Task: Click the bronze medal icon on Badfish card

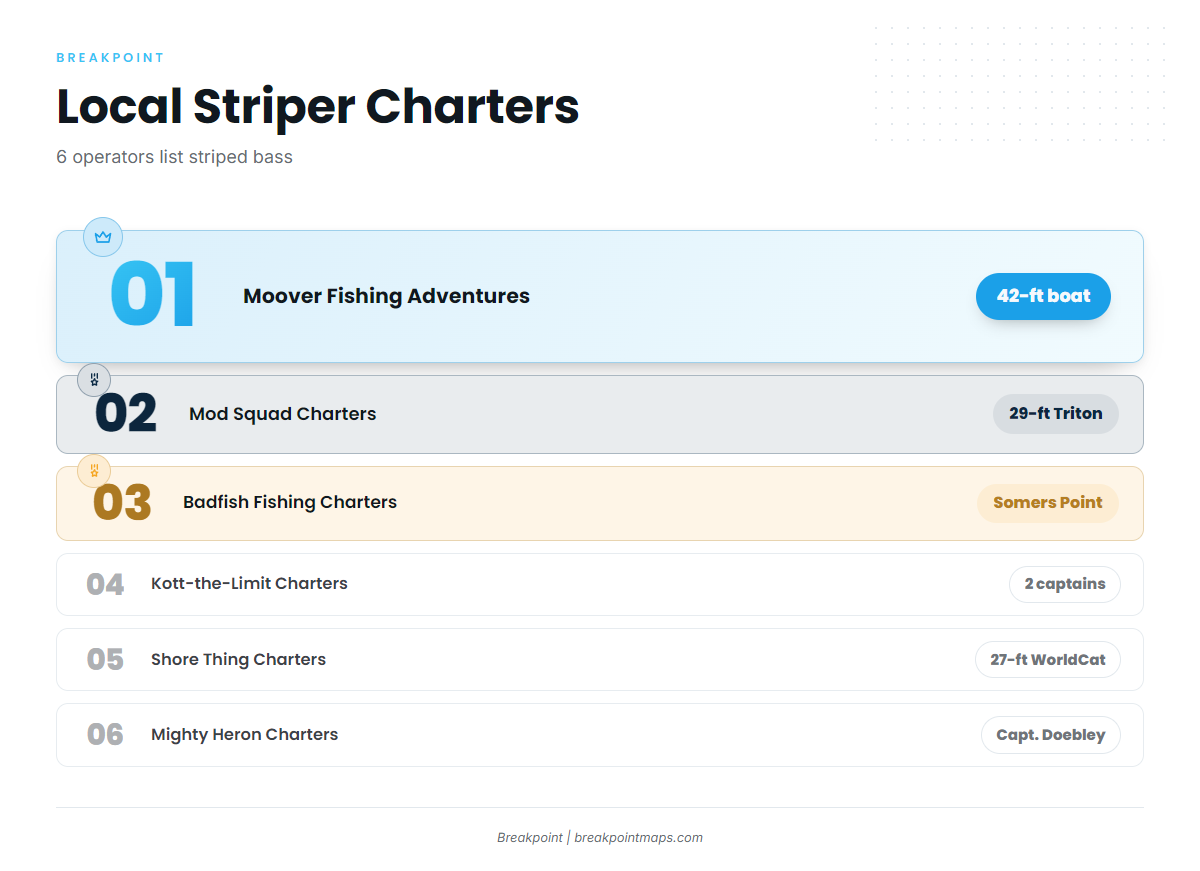Action: coord(94,470)
